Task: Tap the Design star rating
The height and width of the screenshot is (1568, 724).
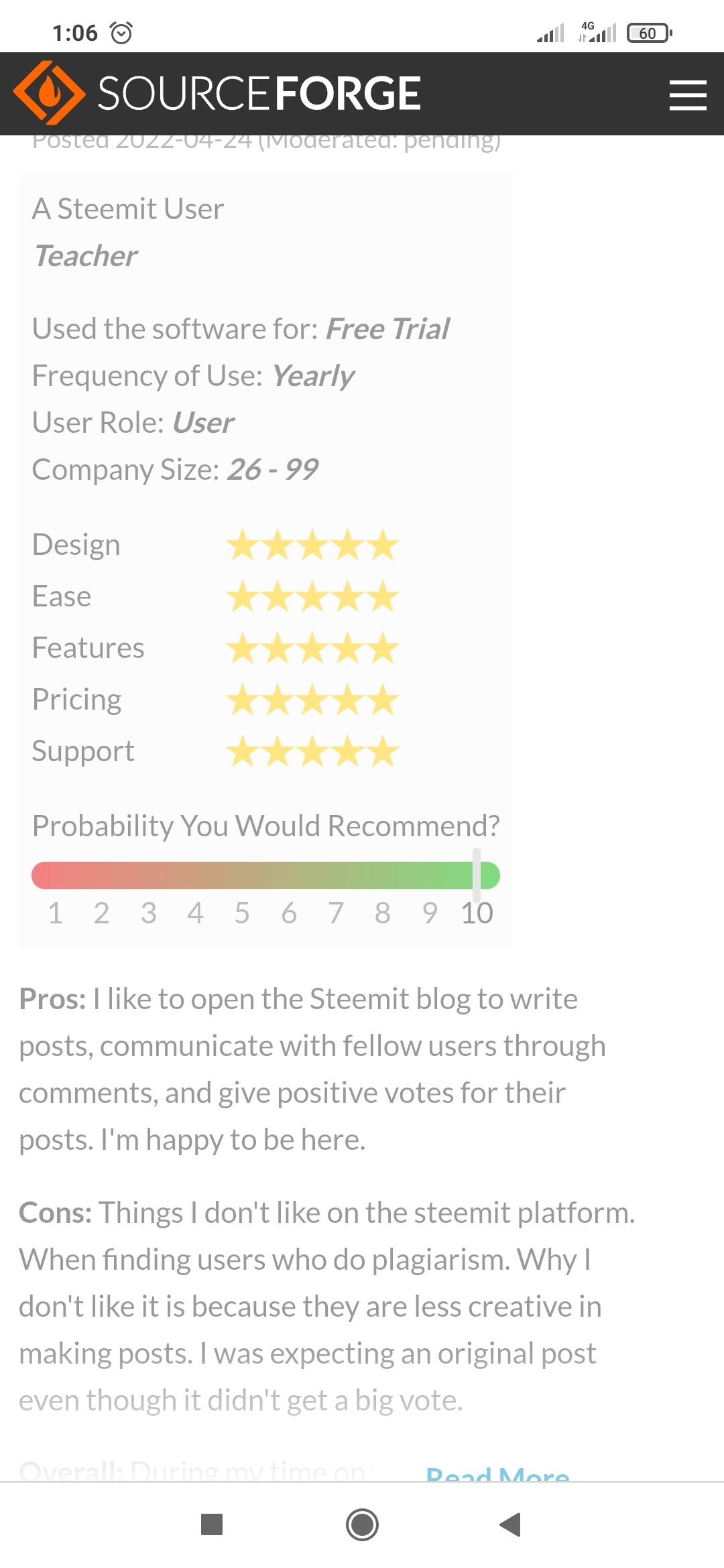Action: point(312,545)
